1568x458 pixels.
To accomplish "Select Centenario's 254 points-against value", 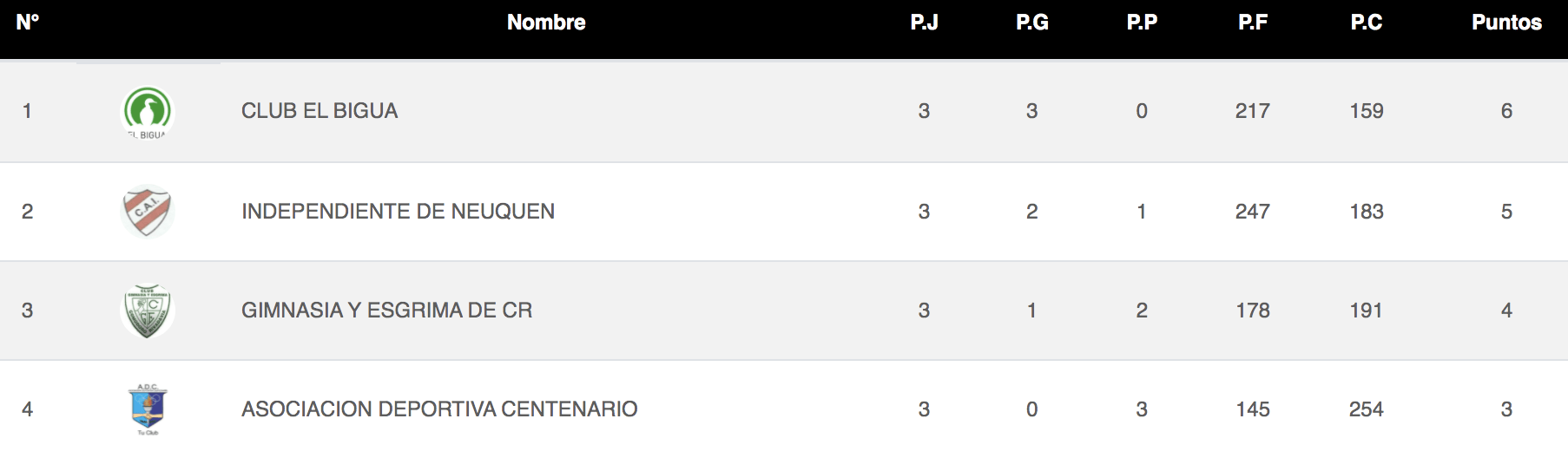I will coord(1366,409).
